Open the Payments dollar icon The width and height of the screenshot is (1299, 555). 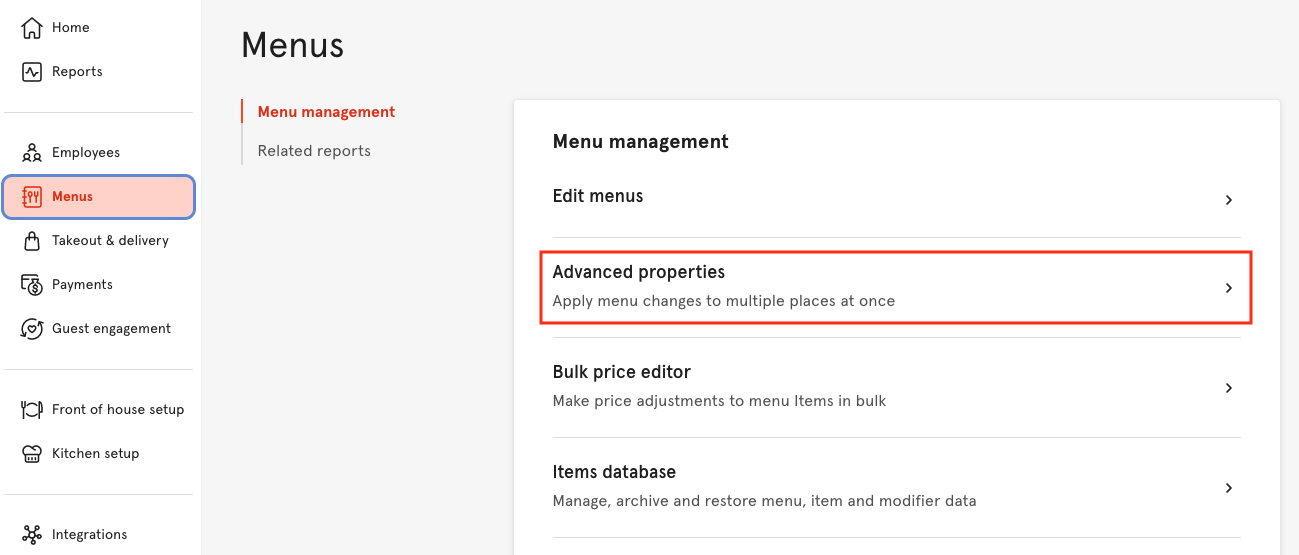[32, 285]
